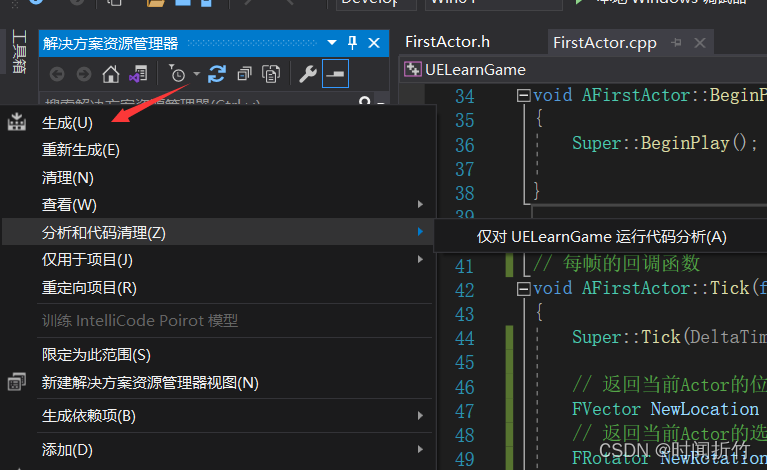The height and width of the screenshot is (470, 767).
Task: Select 重定向项目(R) menu entry
Action: [218, 288]
